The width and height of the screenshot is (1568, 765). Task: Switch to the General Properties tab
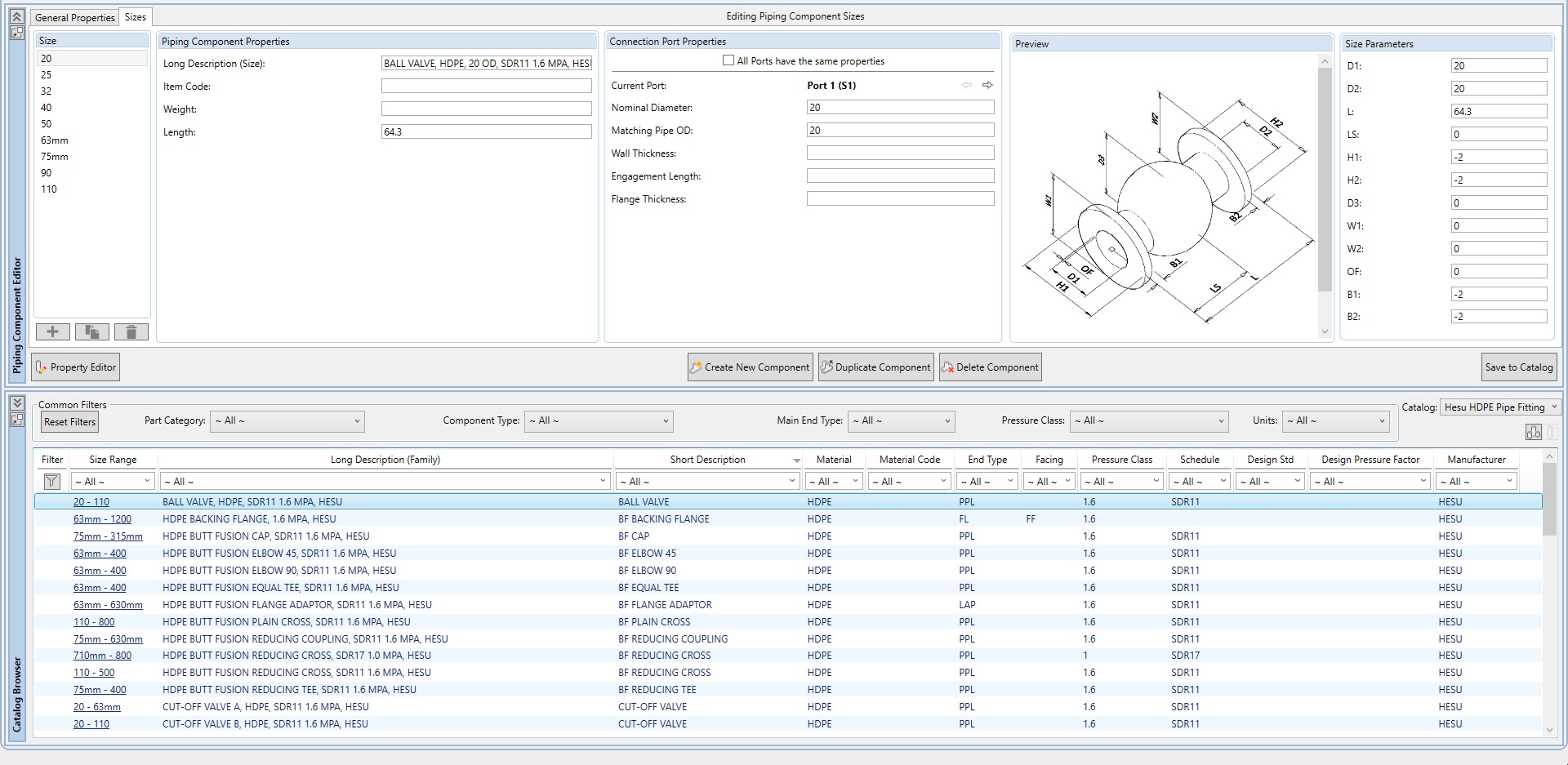pos(74,17)
